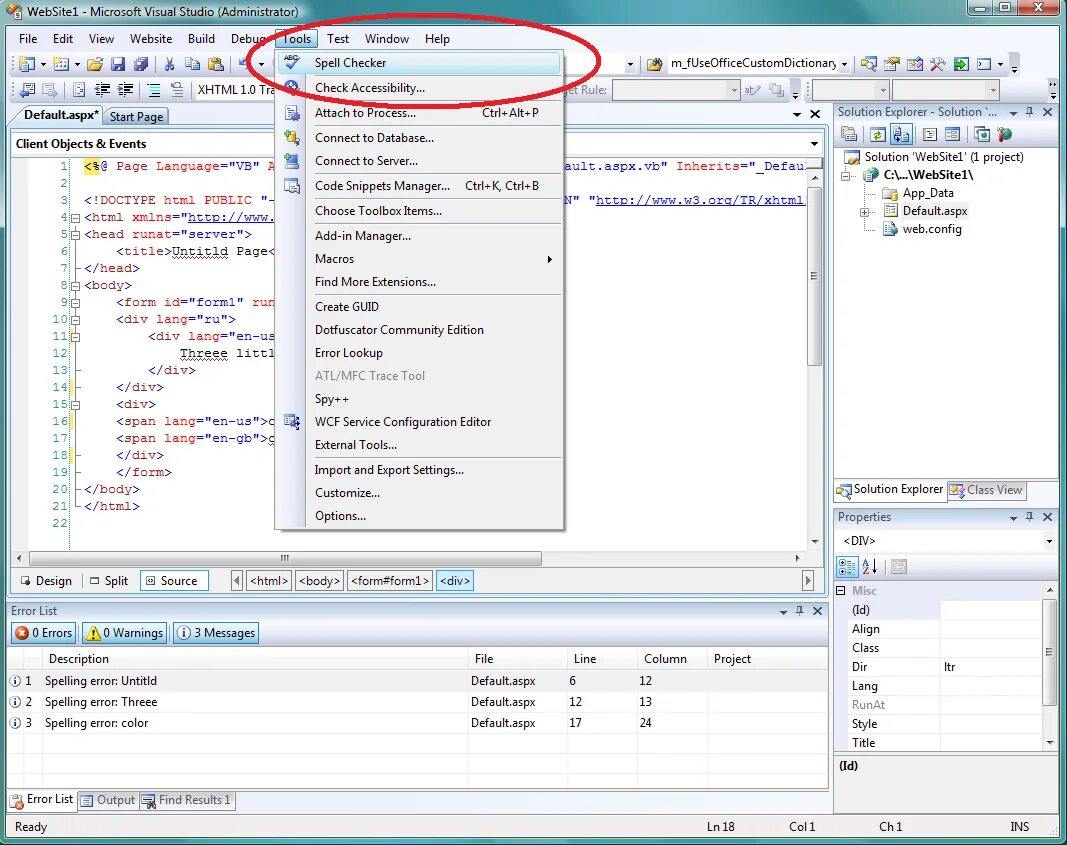Toggle the 3 Messages filter button
Viewport: 1067px width, 845px height.
pyautogui.click(x=216, y=633)
